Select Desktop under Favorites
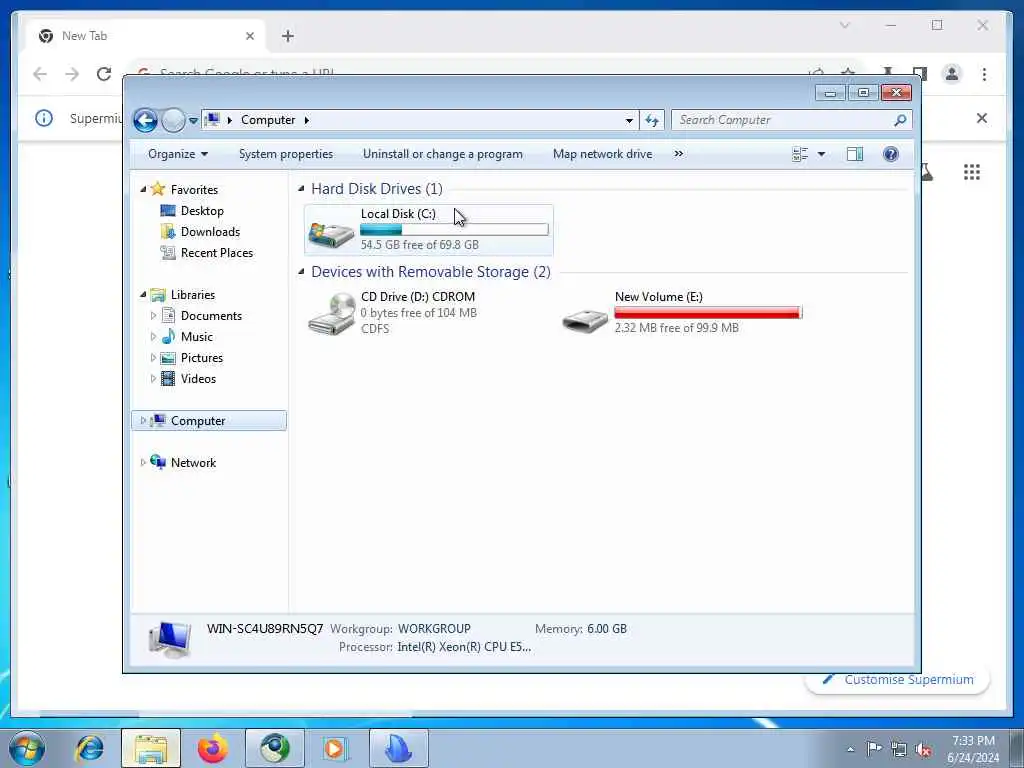The image size is (1024, 768). (202, 211)
